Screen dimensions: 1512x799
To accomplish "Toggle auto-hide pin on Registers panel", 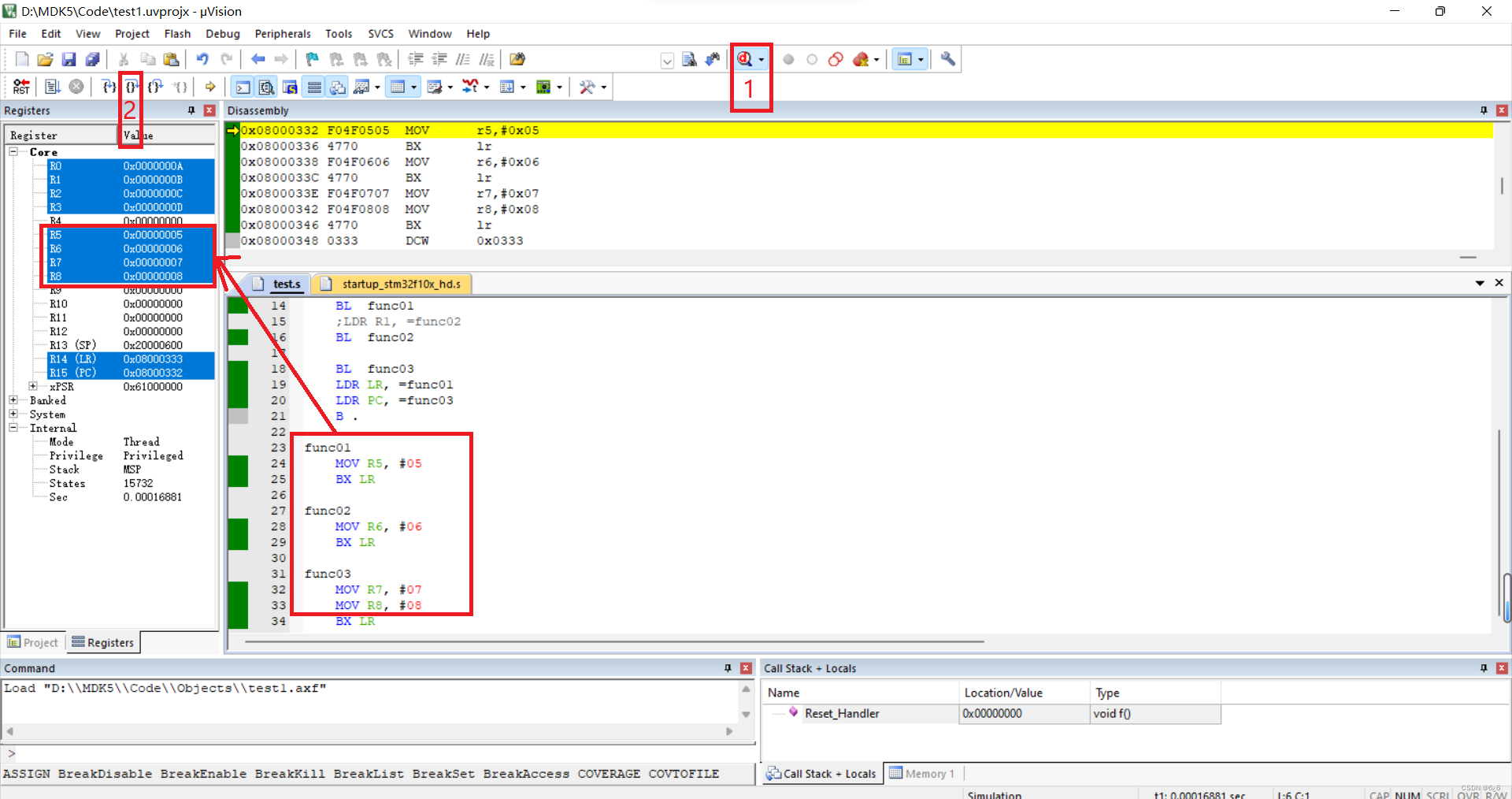I will [x=191, y=110].
